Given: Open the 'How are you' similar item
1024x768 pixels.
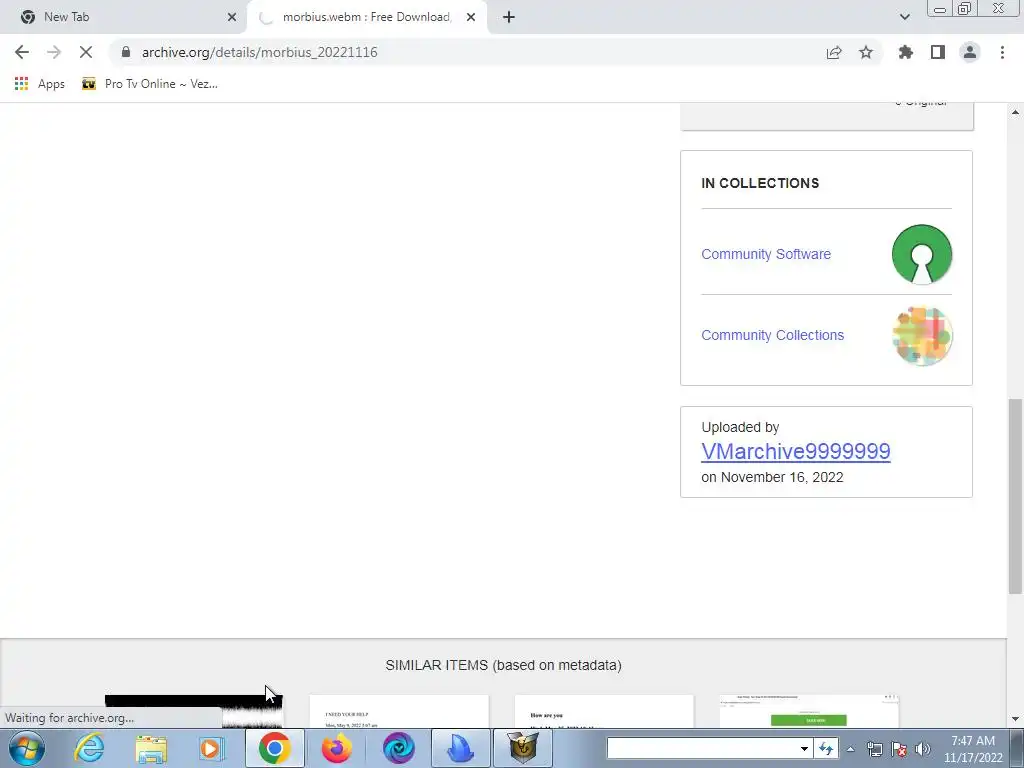Looking at the screenshot, I should 604,711.
